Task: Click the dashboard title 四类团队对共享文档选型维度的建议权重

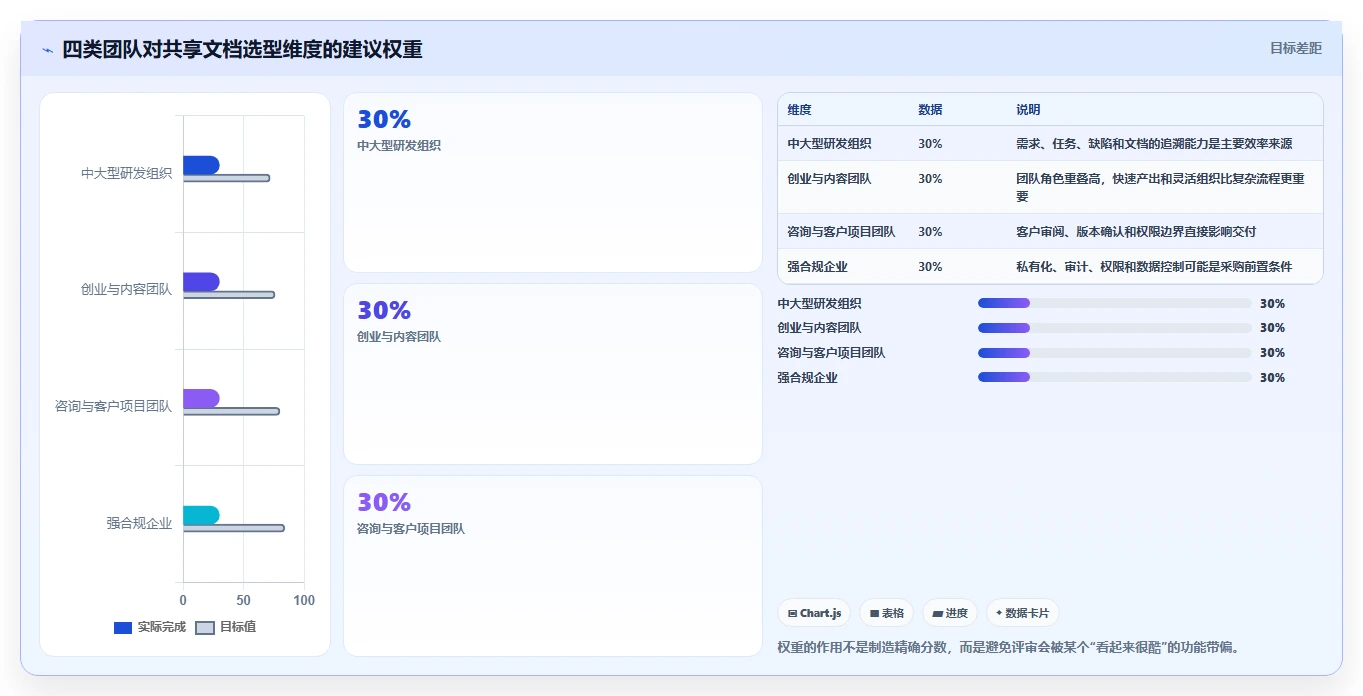Action: click(x=242, y=49)
